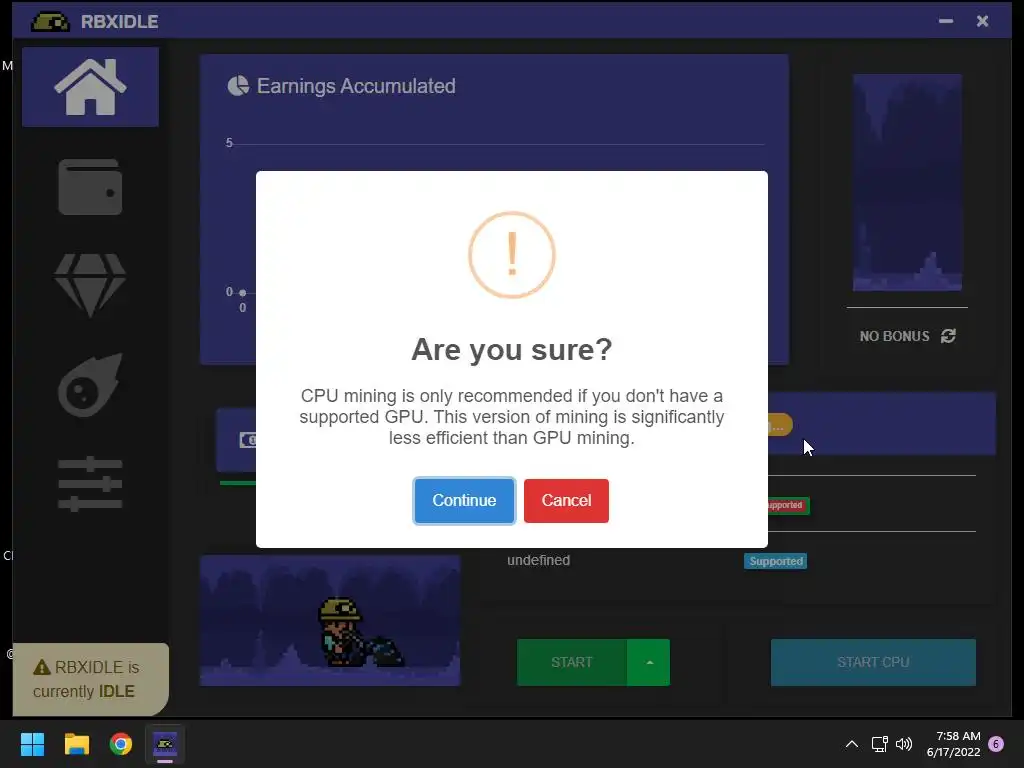Close the RBXIDLE window
The image size is (1024, 768).
(x=982, y=22)
